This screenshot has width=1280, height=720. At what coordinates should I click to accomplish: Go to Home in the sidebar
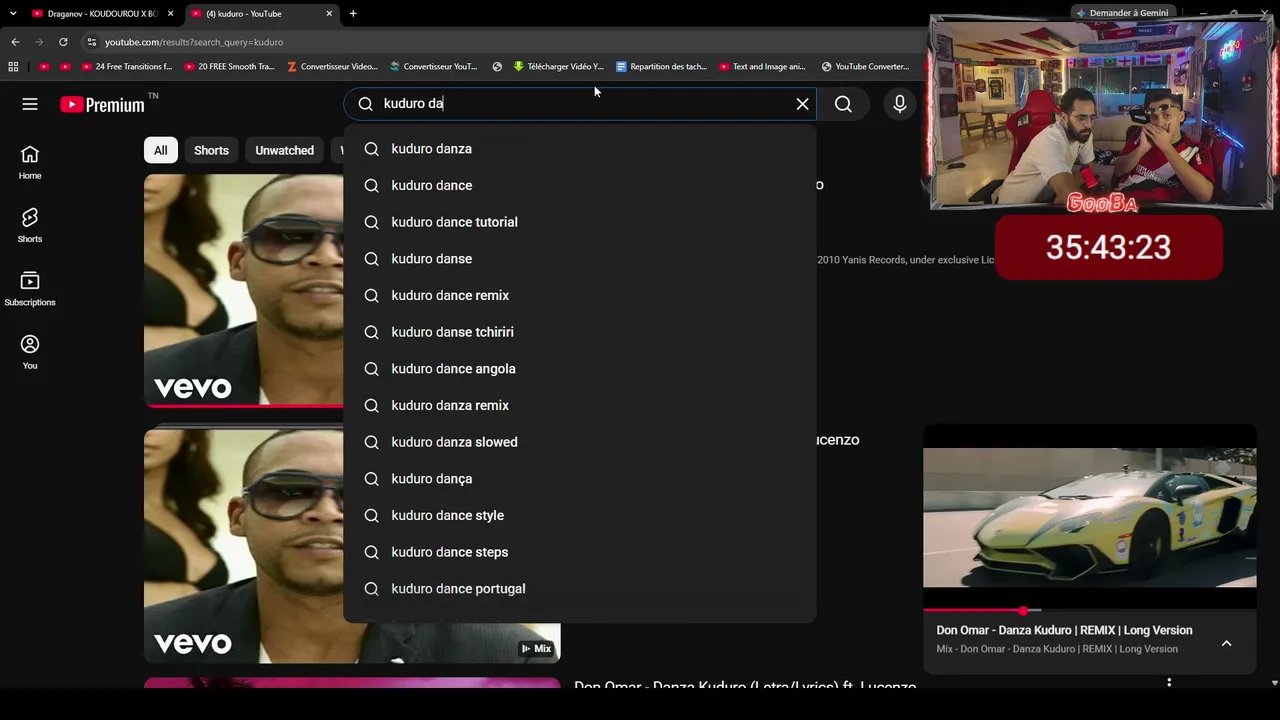coord(30,162)
